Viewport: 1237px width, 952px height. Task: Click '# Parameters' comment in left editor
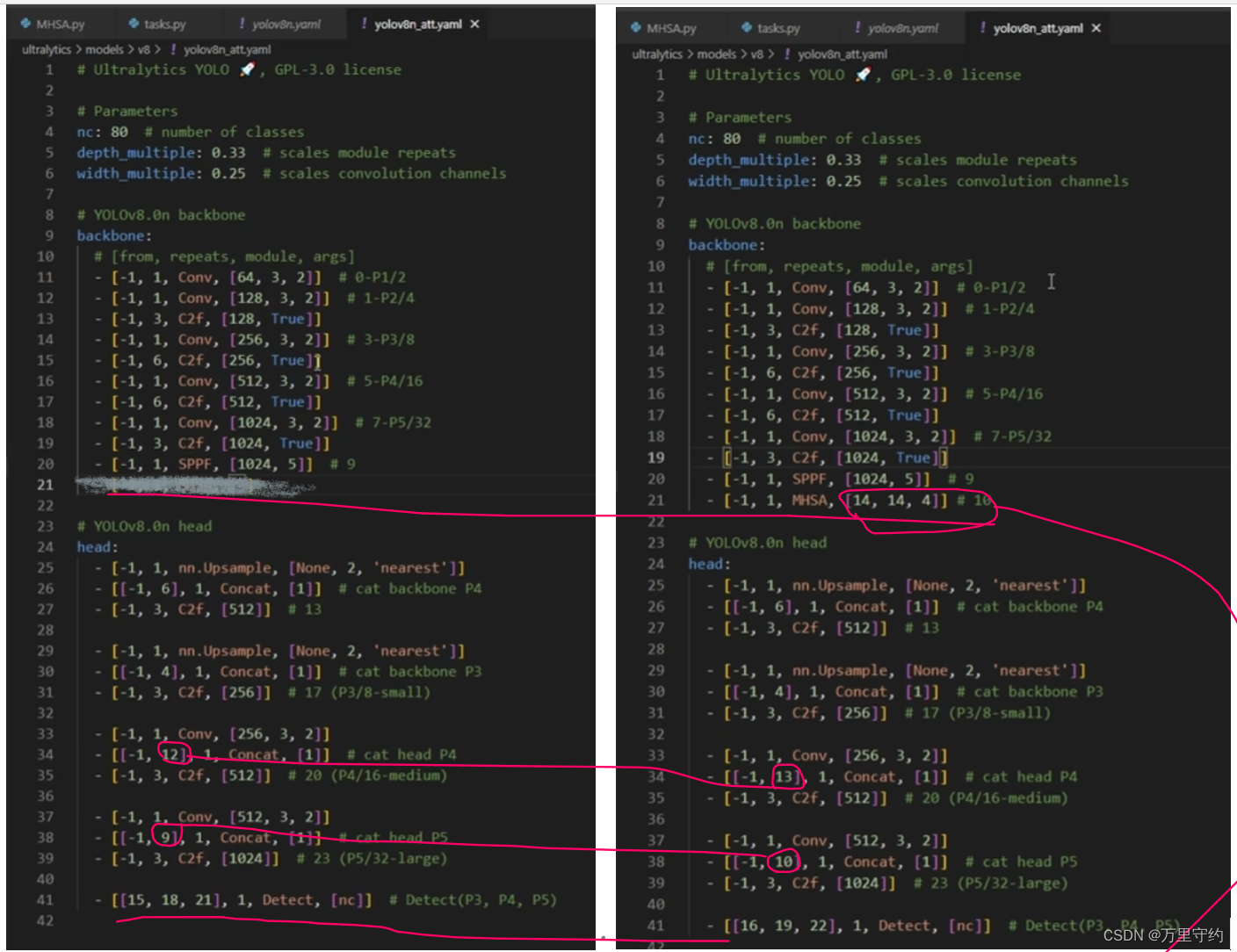[x=127, y=112]
